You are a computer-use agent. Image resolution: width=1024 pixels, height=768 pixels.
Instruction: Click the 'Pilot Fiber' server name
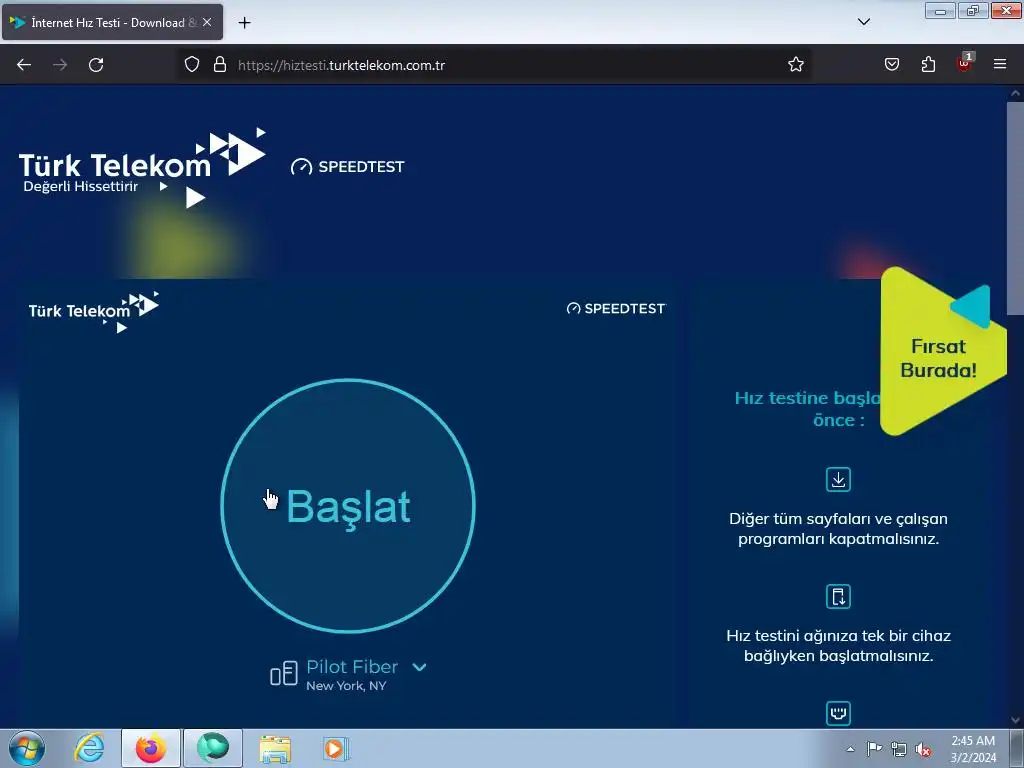click(x=352, y=667)
